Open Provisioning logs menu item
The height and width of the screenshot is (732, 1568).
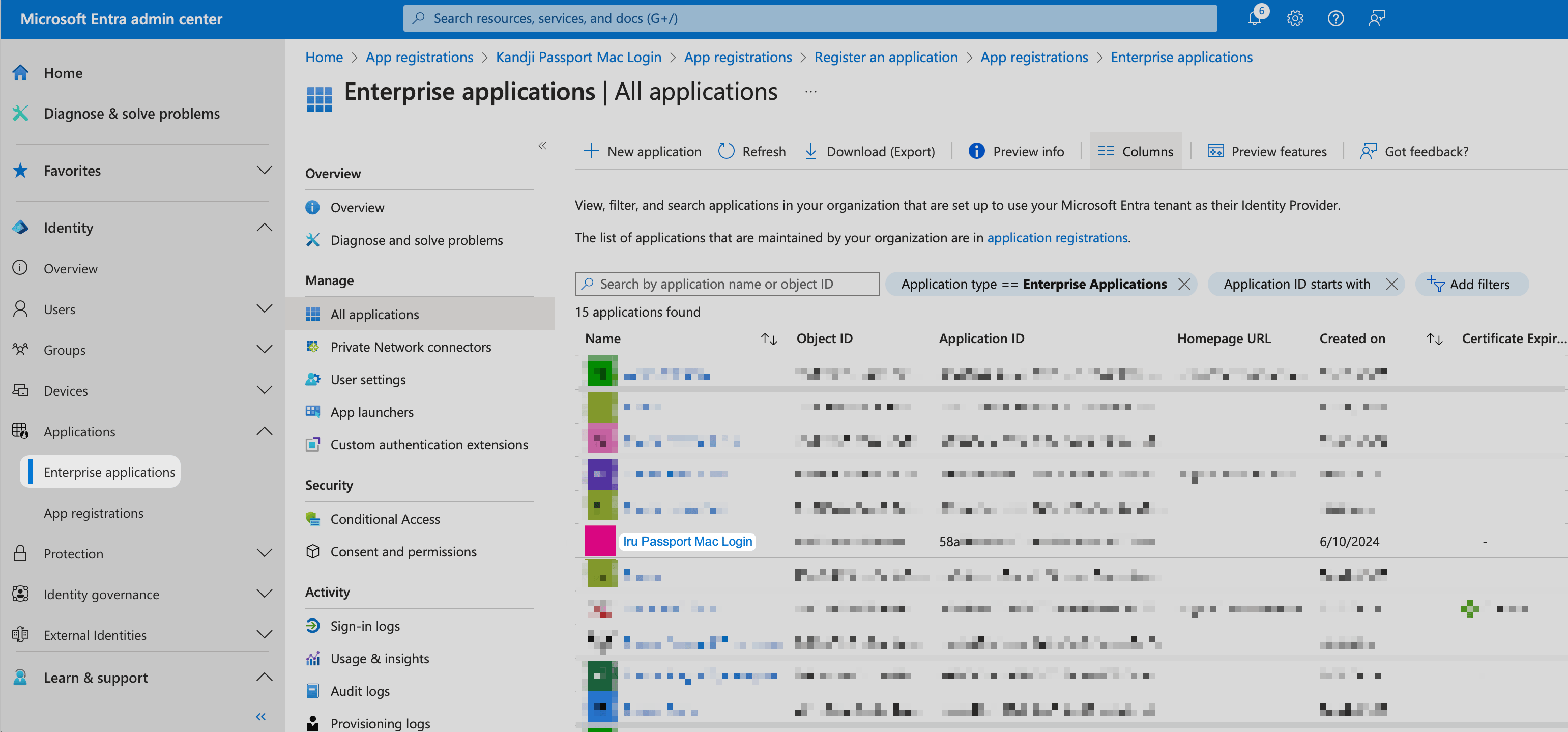click(x=380, y=723)
